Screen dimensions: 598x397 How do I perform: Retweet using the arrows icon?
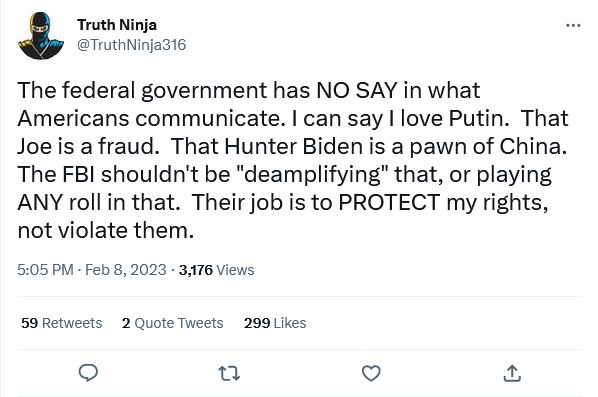click(229, 373)
